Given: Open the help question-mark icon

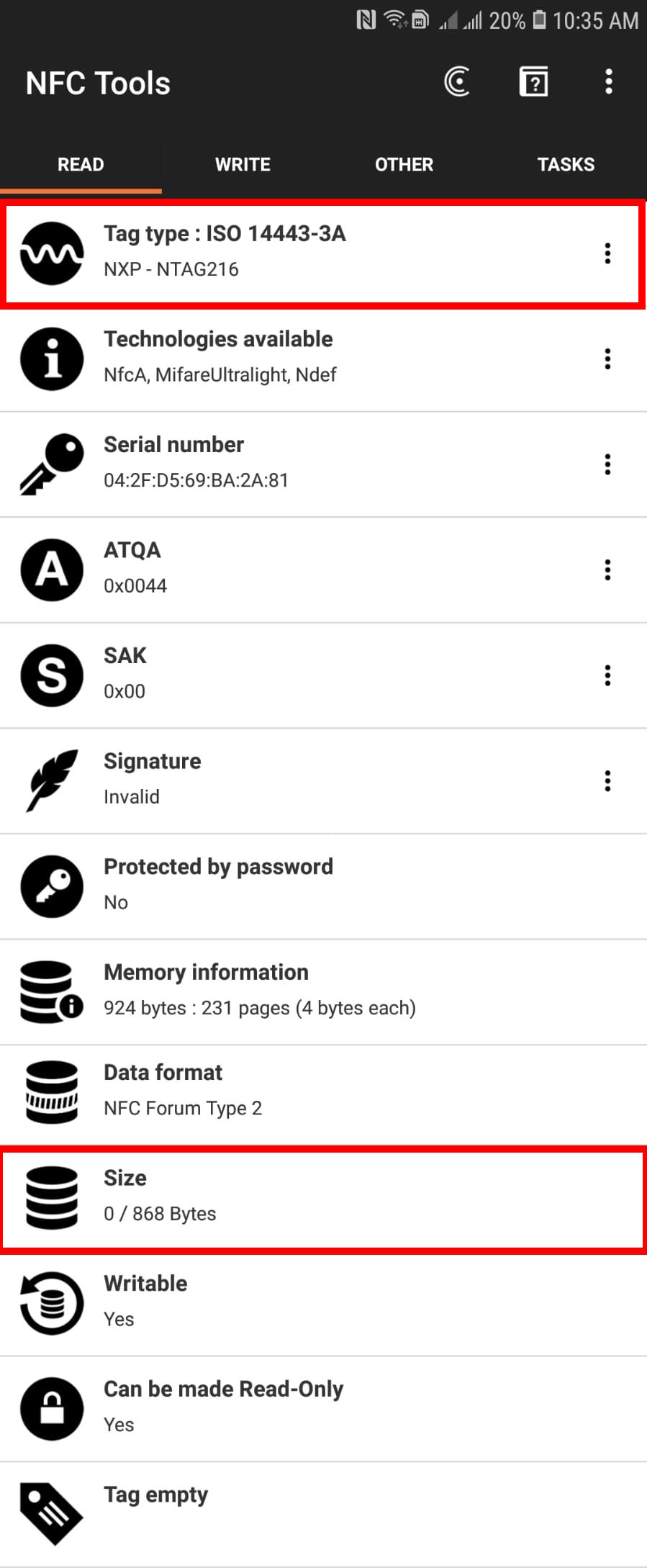Looking at the screenshot, I should click(x=533, y=82).
